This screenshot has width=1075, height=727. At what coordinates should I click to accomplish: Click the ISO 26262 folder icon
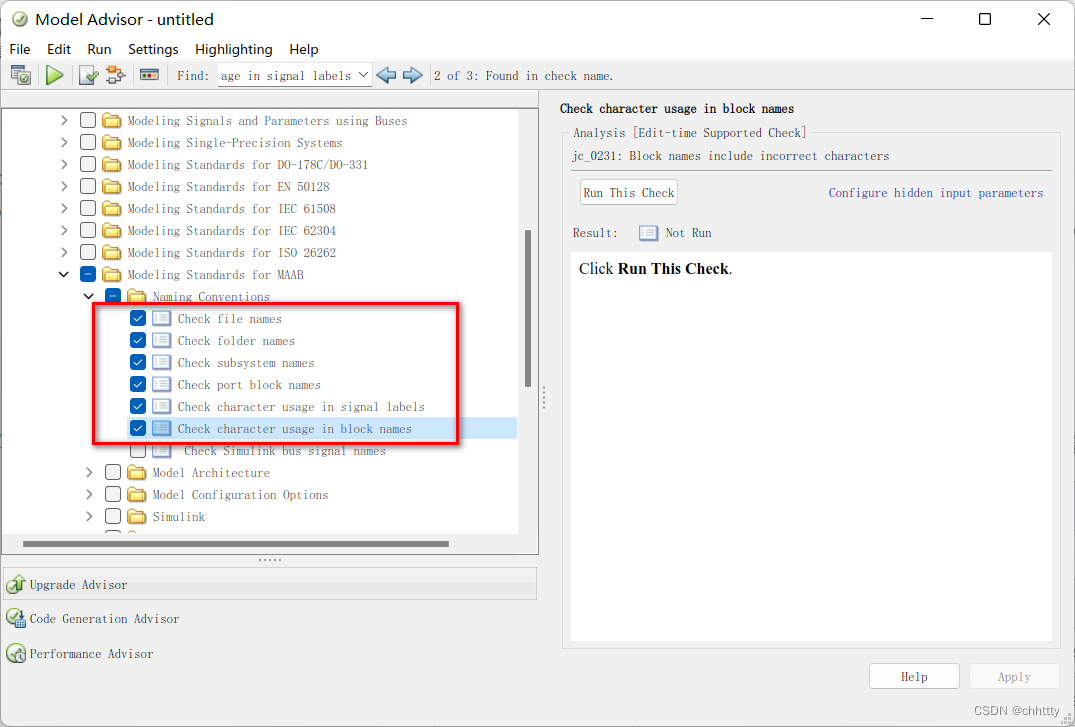point(111,252)
